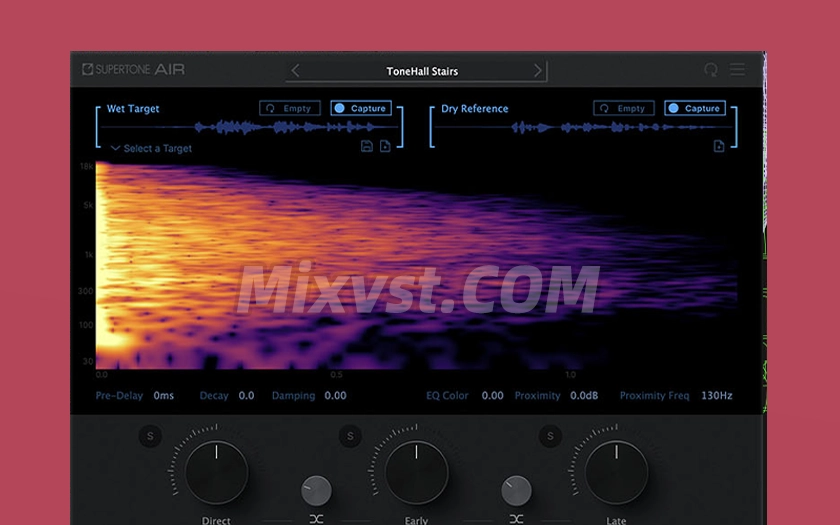Capture audio for the Dry Reference
The image size is (840, 525).
pyautogui.click(x=695, y=108)
